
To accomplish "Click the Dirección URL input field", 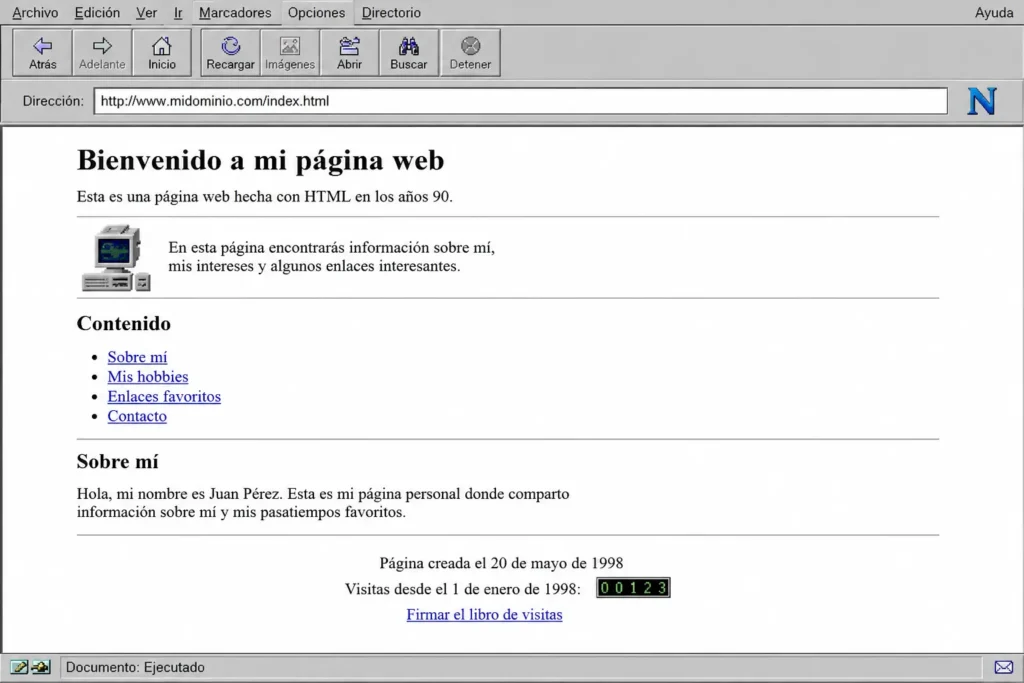I will [x=520, y=101].
